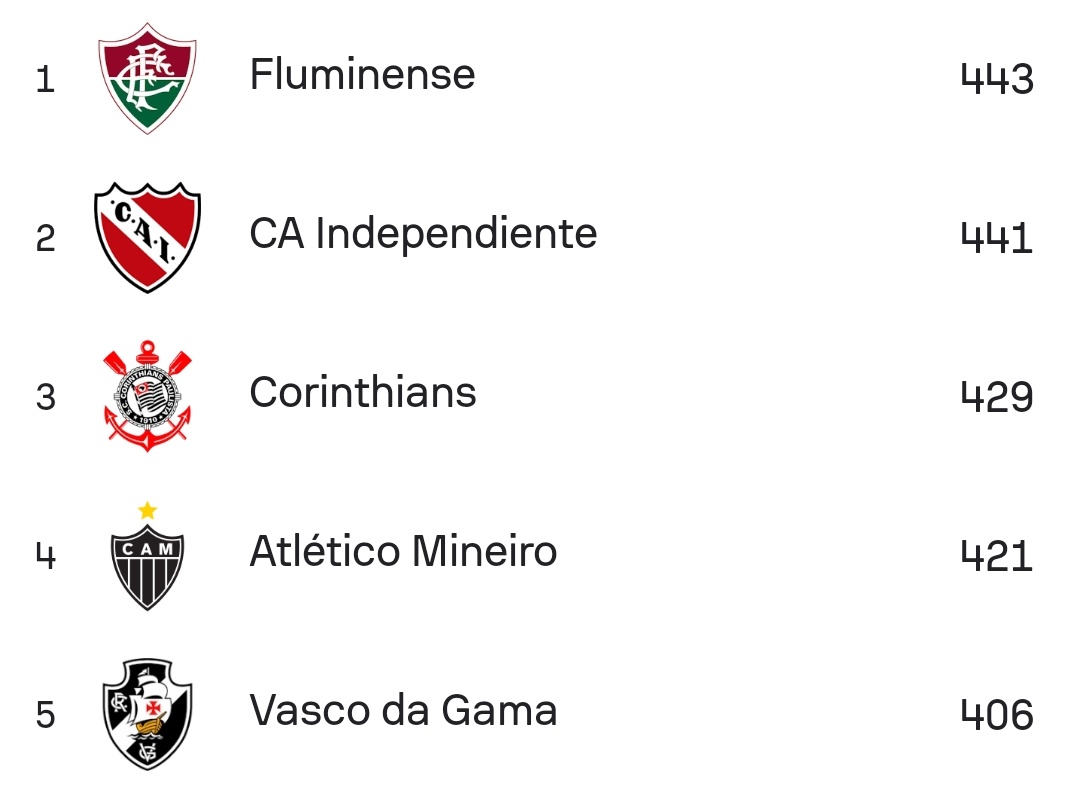Click the CA Independiente shield logo
Image resolution: width=1080 pixels, height=806 pixels.
[147, 237]
